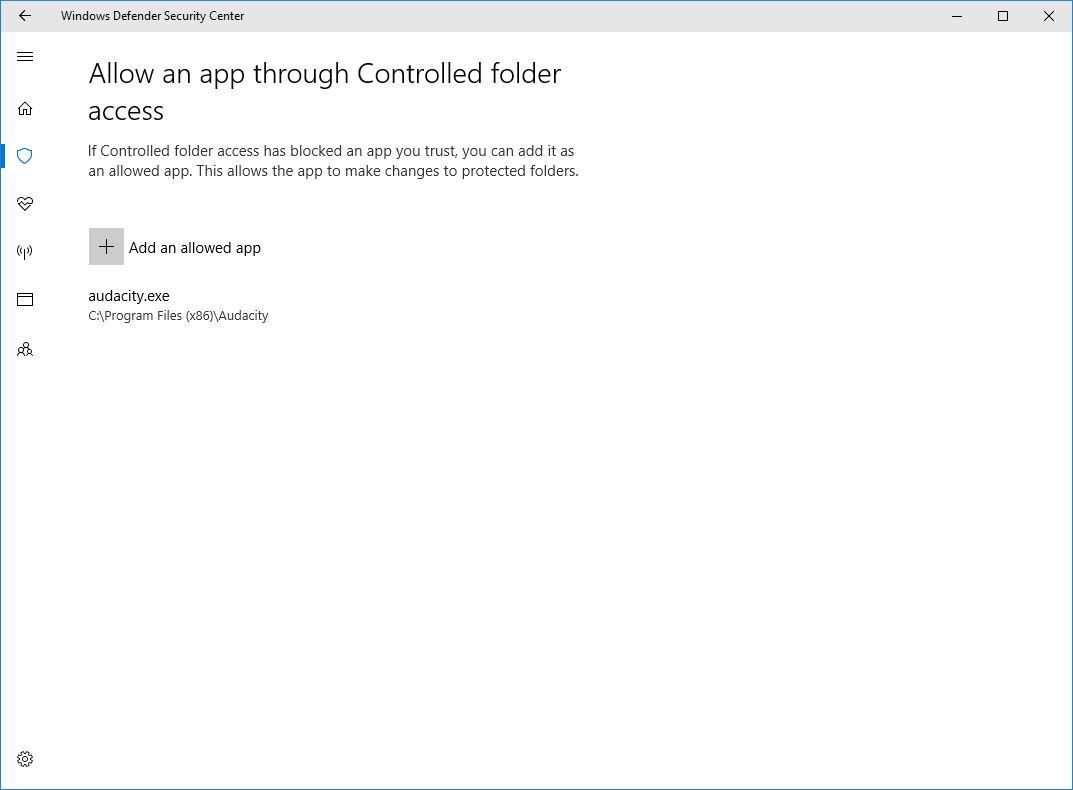Close the Windows Defender Security Center window
The image size is (1073, 790).
coord(1049,16)
